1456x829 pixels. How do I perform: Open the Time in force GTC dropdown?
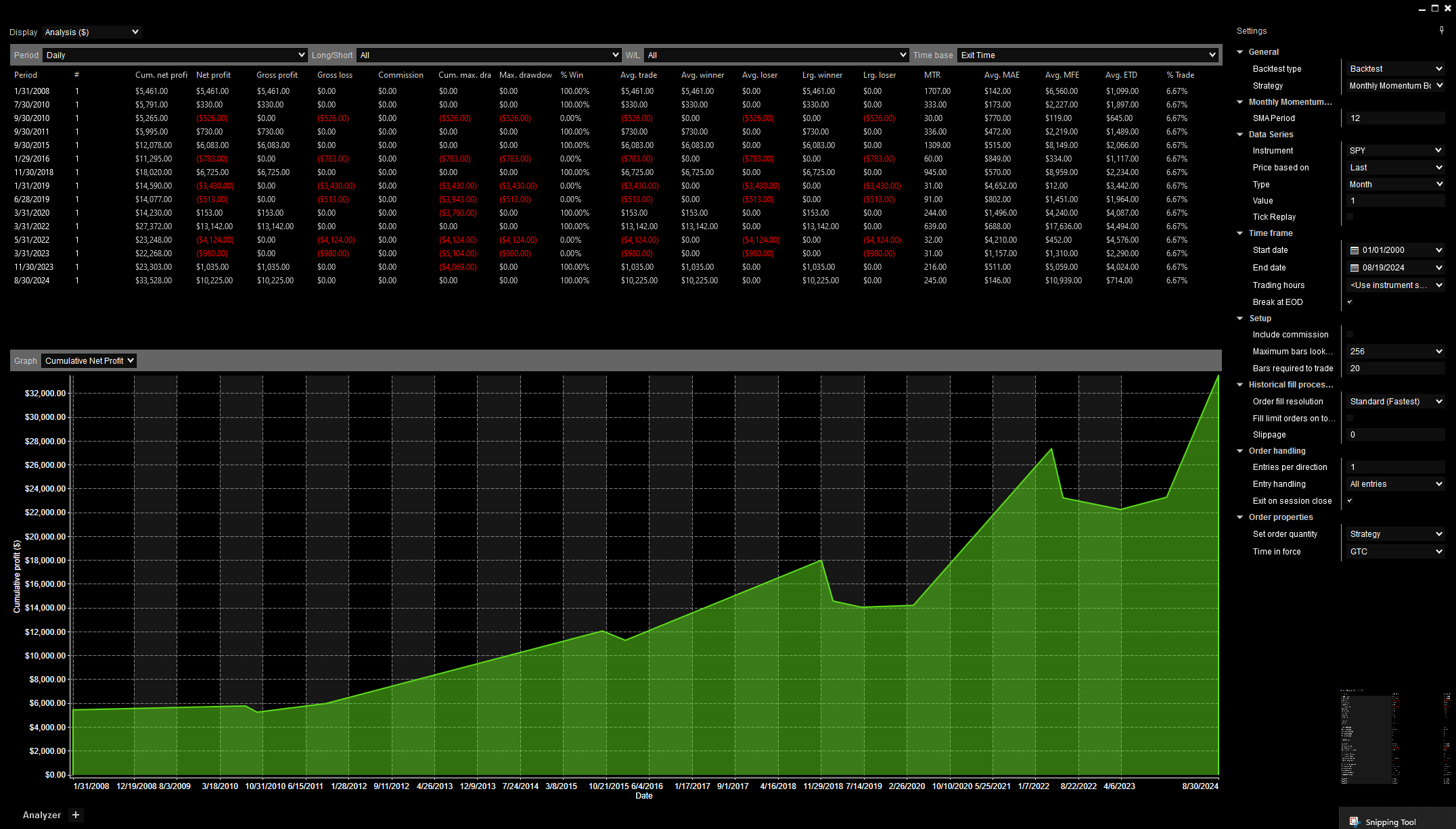(x=1395, y=552)
